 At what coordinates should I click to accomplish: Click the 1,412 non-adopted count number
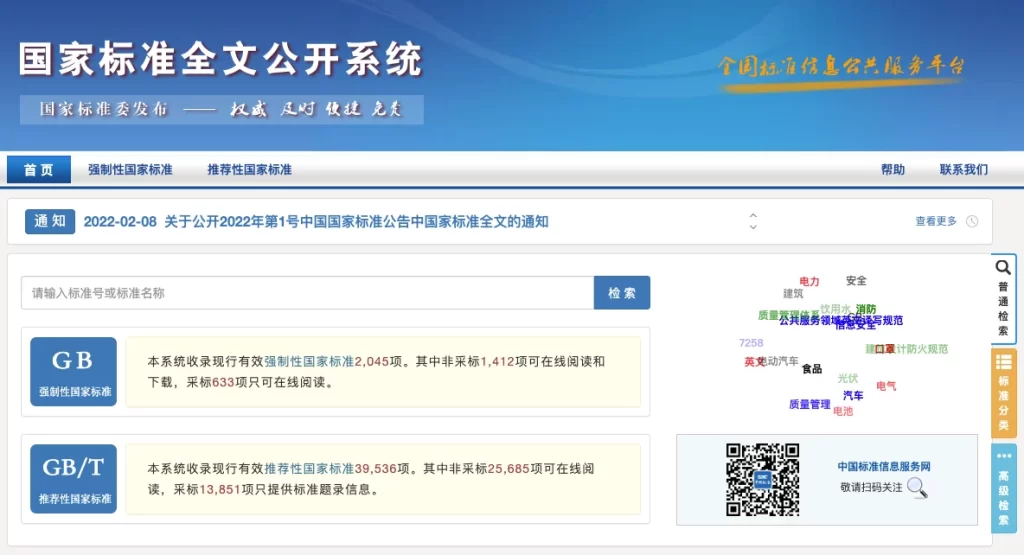pyautogui.click(x=498, y=361)
